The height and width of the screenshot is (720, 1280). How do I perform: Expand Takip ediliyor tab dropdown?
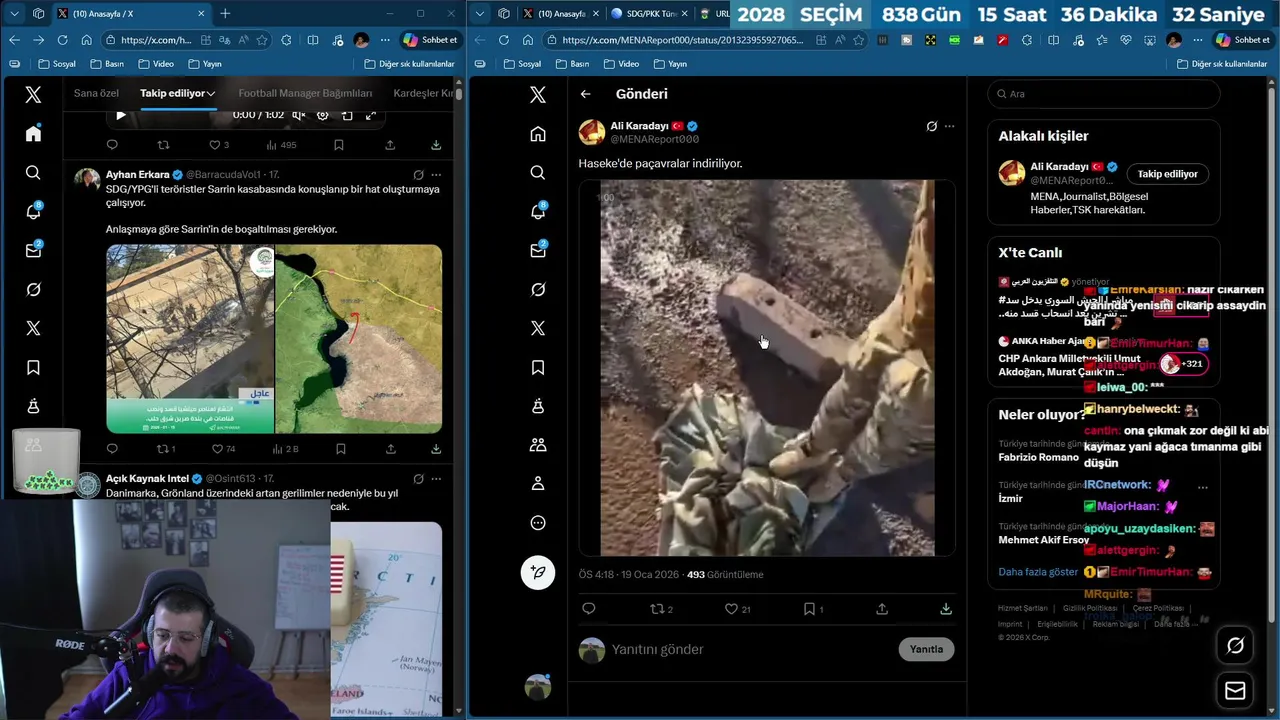coord(212,93)
